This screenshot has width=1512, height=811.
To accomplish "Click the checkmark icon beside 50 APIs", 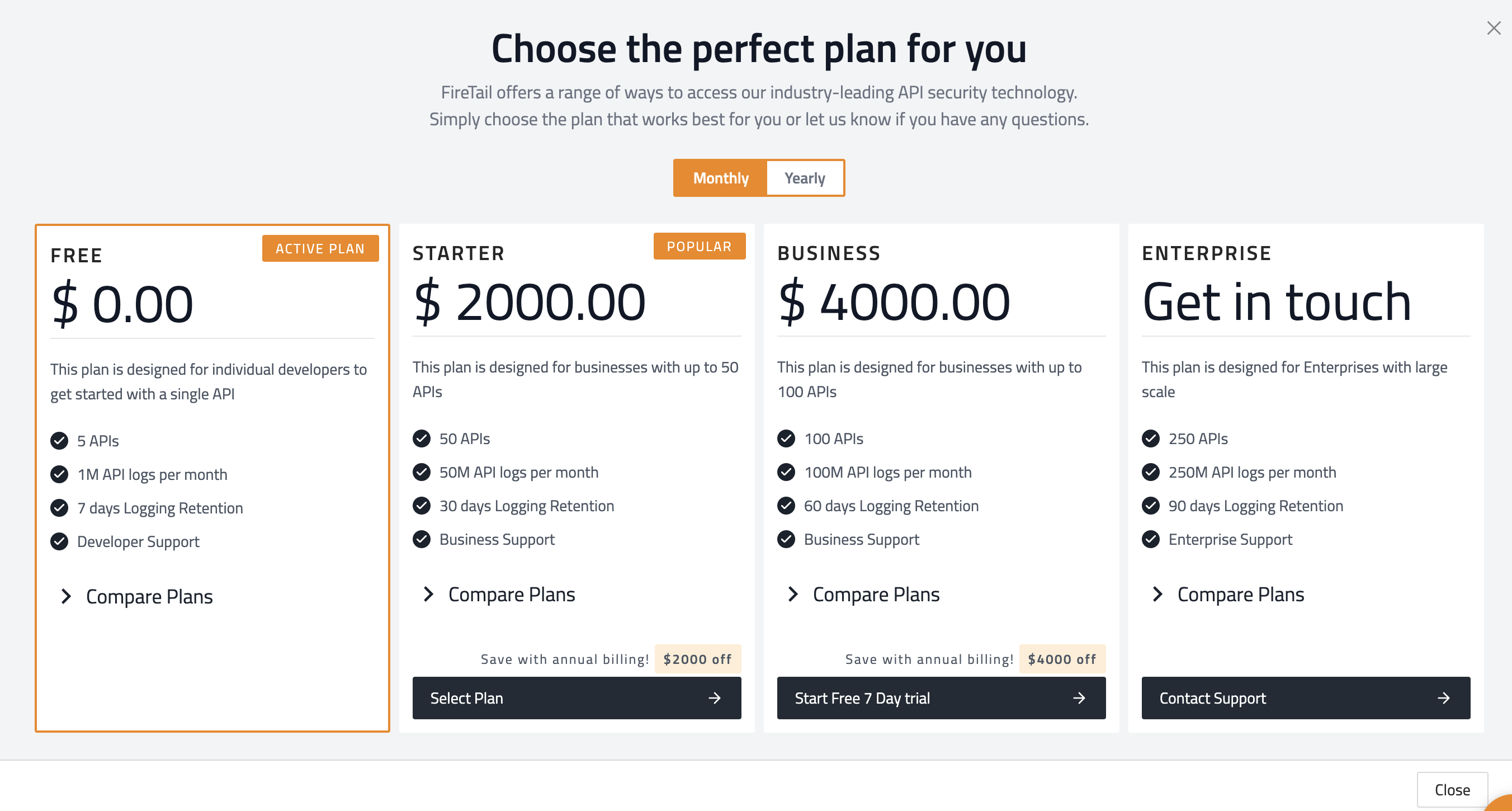I will (422, 438).
